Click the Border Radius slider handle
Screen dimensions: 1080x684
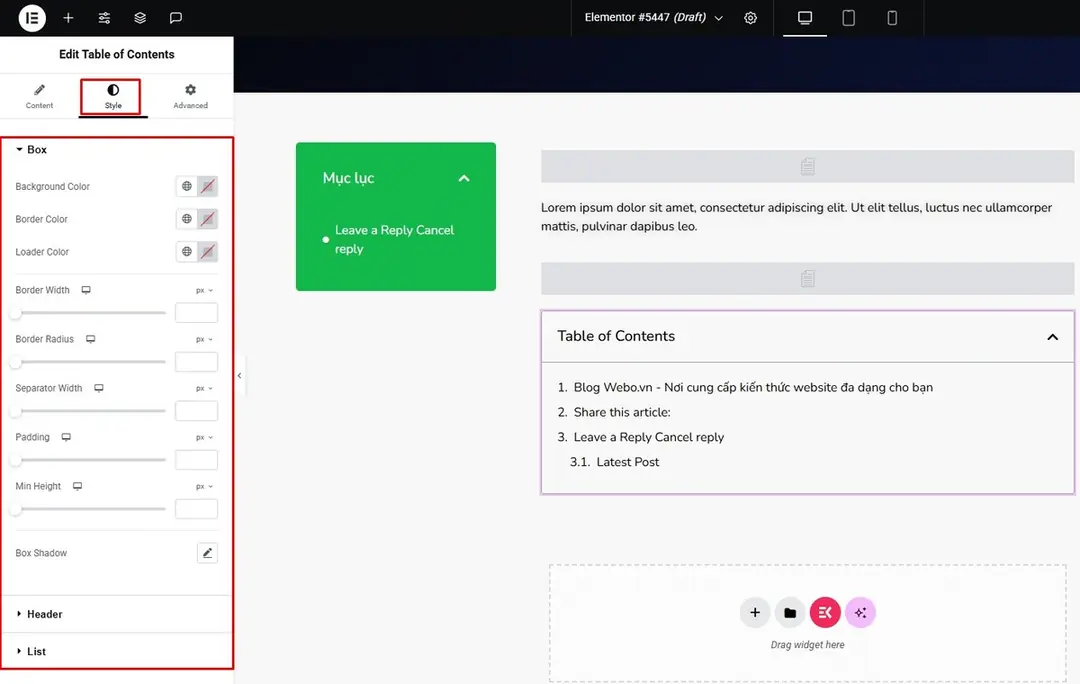tap(16, 362)
